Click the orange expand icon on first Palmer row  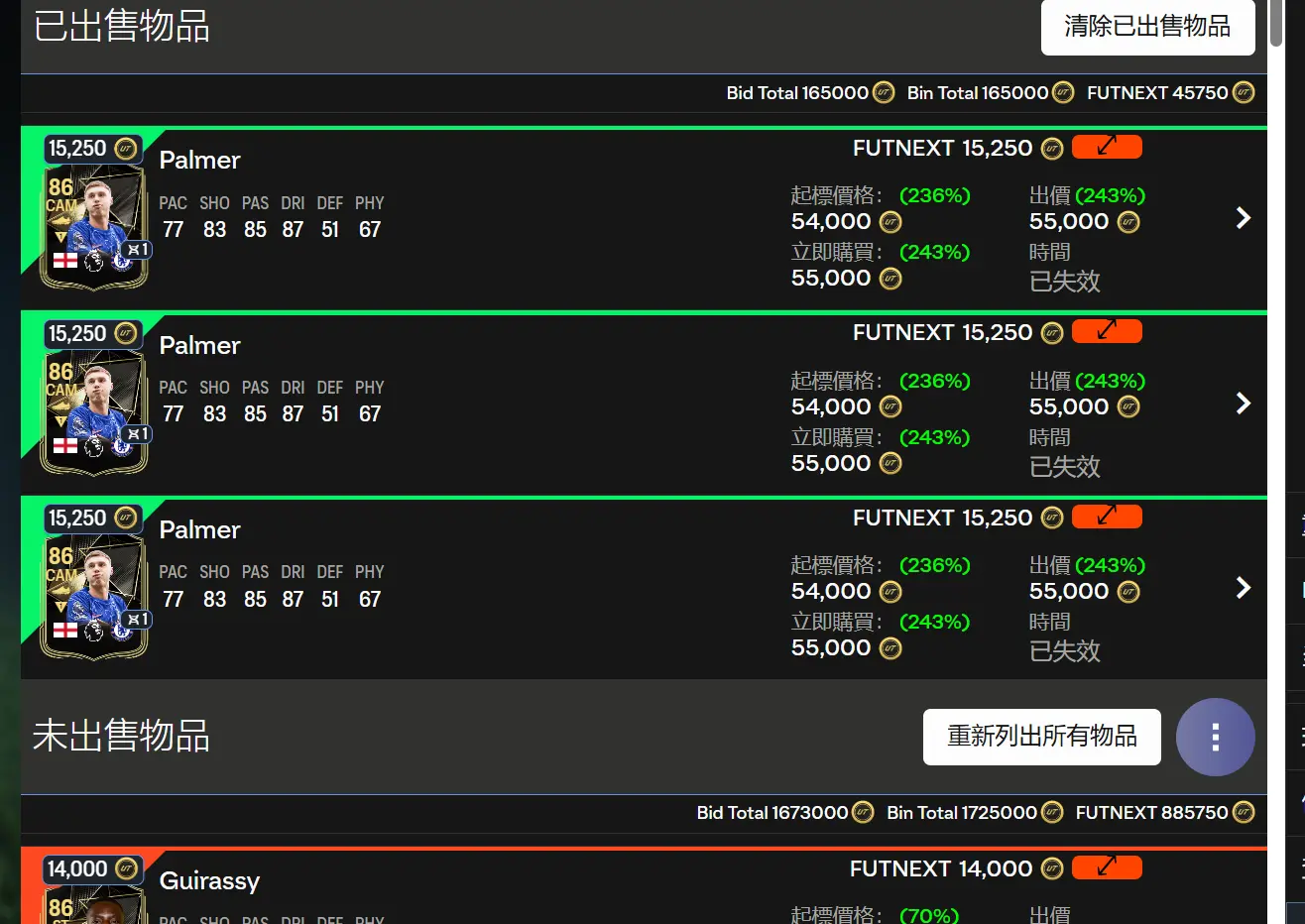click(1107, 147)
